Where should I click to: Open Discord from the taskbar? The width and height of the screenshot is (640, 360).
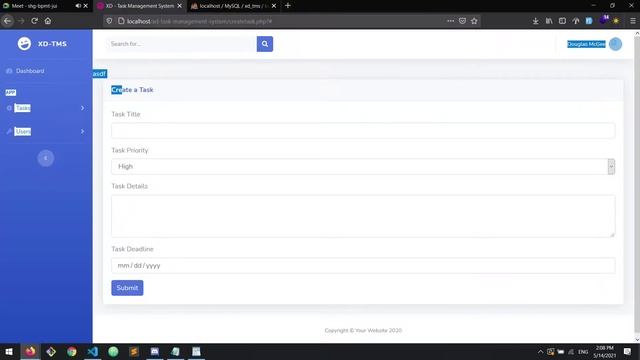pos(155,351)
